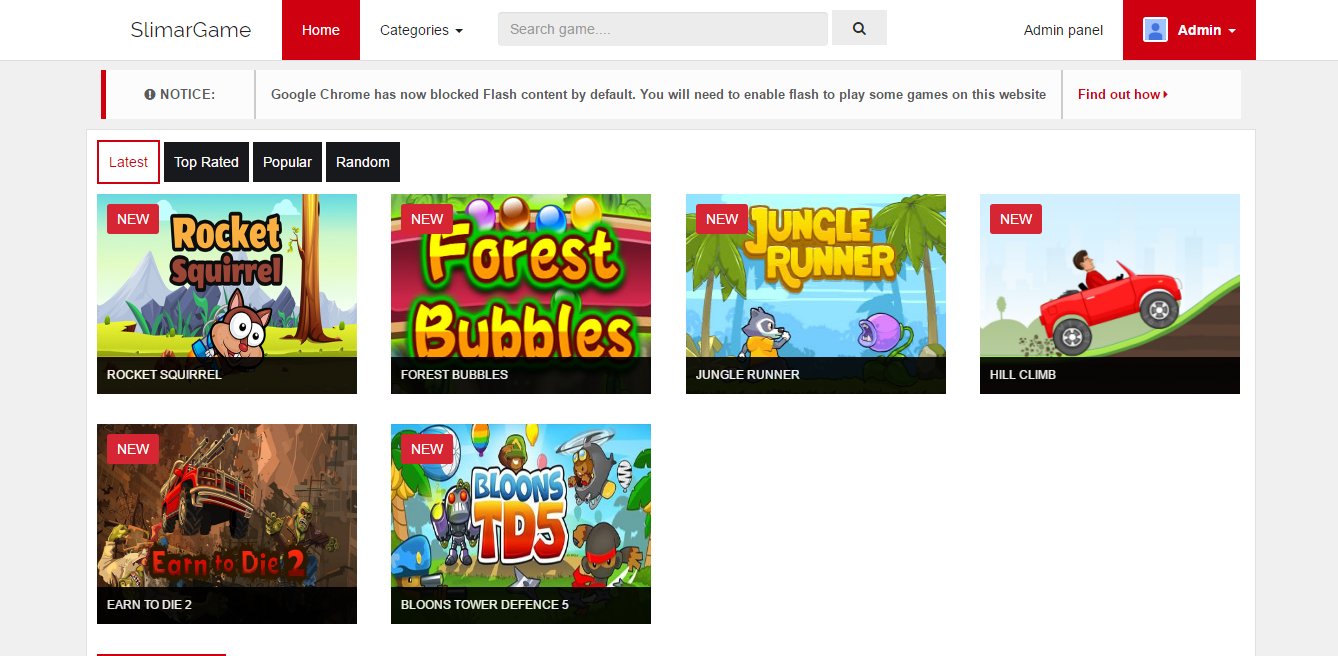Go to the Home menu item
The image size is (1338, 656).
pos(321,30)
